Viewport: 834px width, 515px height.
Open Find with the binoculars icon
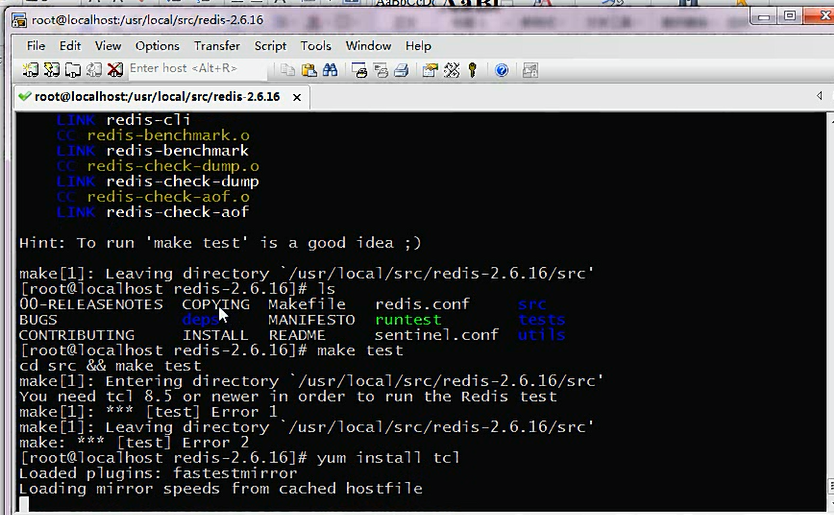pos(330,70)
